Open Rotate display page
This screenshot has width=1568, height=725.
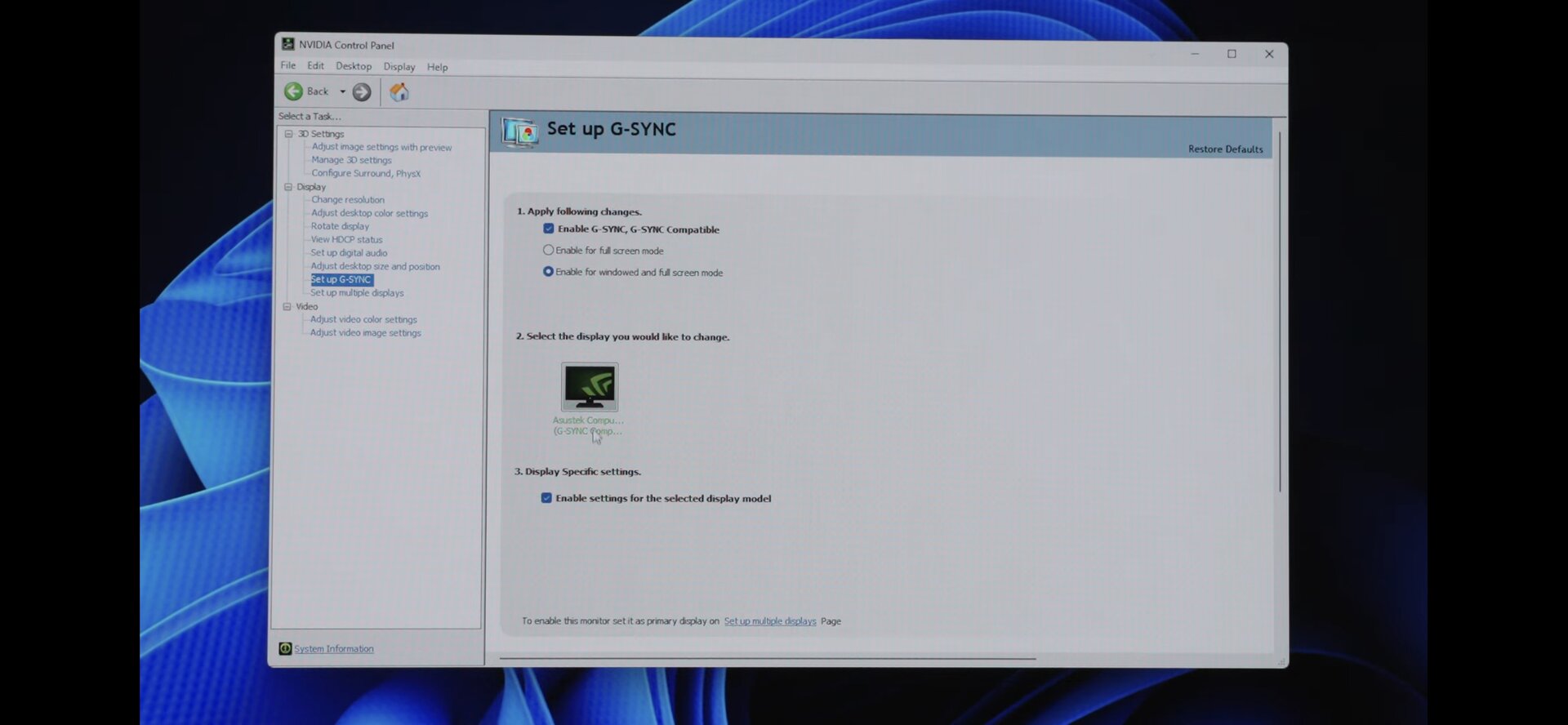[340, 226]
